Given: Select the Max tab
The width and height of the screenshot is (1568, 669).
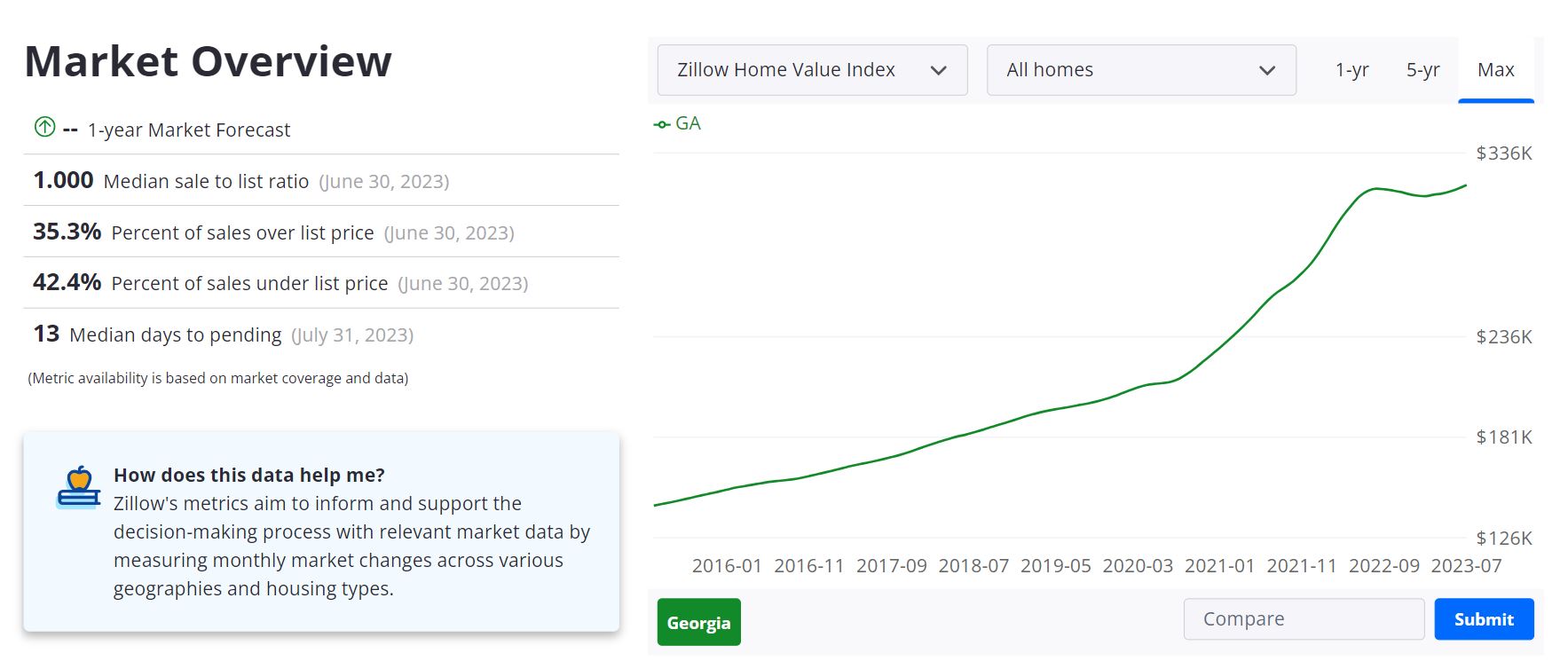Looking at the screenshot, I should (1495, 69).
